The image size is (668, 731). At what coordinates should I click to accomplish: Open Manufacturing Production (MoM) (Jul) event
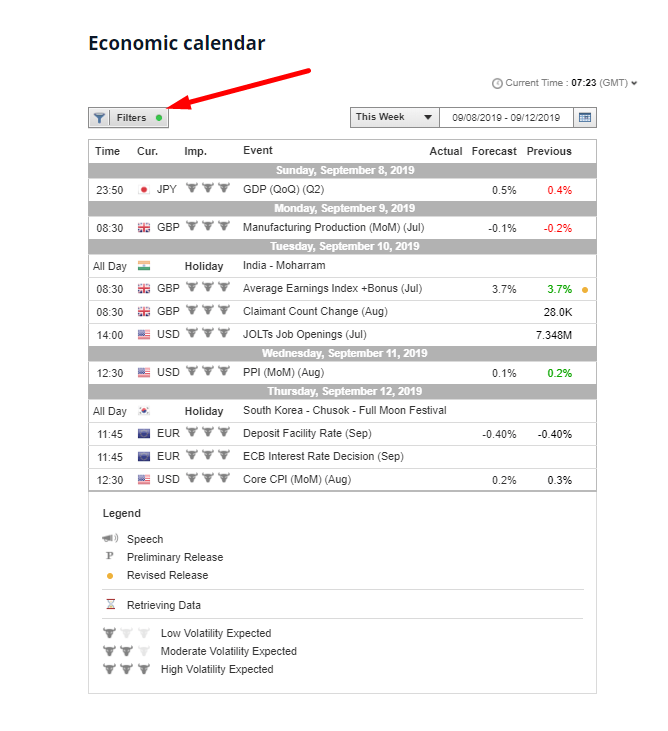pyautogui.click(x=333, y=227)
